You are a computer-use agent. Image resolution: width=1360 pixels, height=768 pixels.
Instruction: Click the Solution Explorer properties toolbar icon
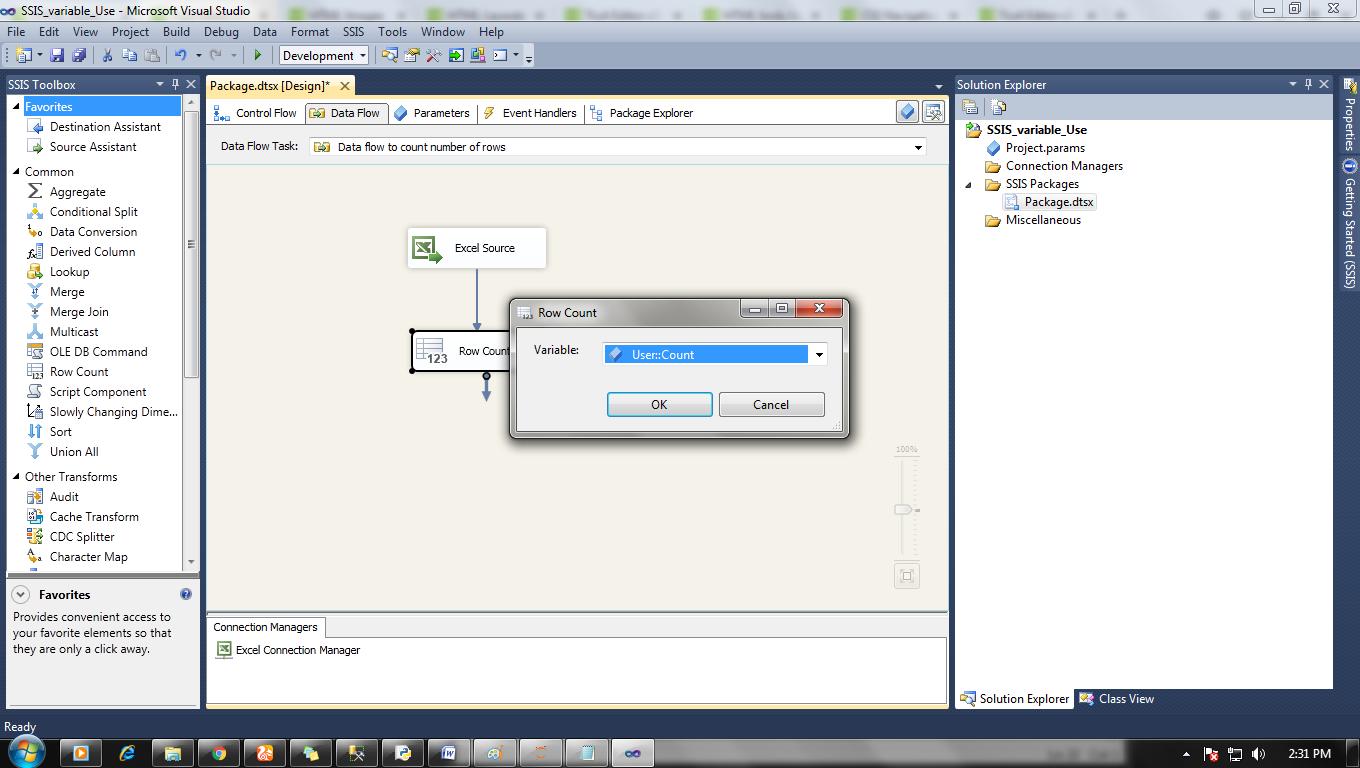pos(970,107)
